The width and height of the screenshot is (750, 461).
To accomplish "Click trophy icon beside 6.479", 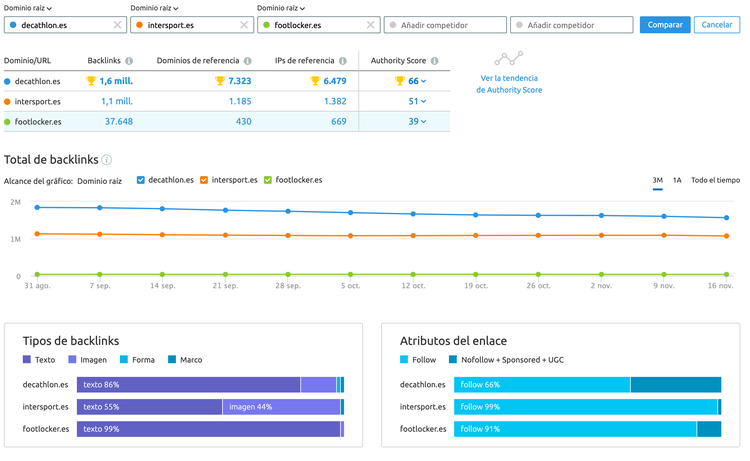I will click(x=315, y=81).
